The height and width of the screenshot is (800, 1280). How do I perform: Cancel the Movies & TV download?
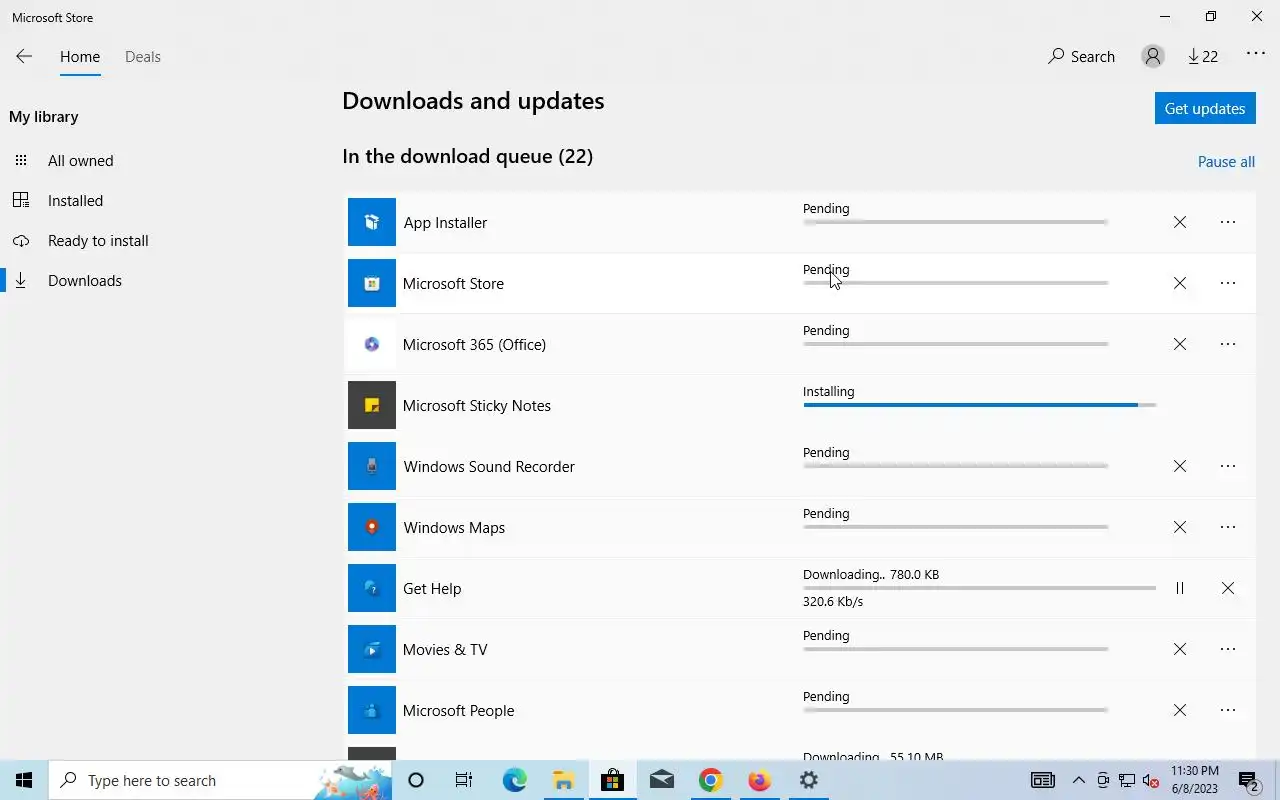[x=1180, y=649]
